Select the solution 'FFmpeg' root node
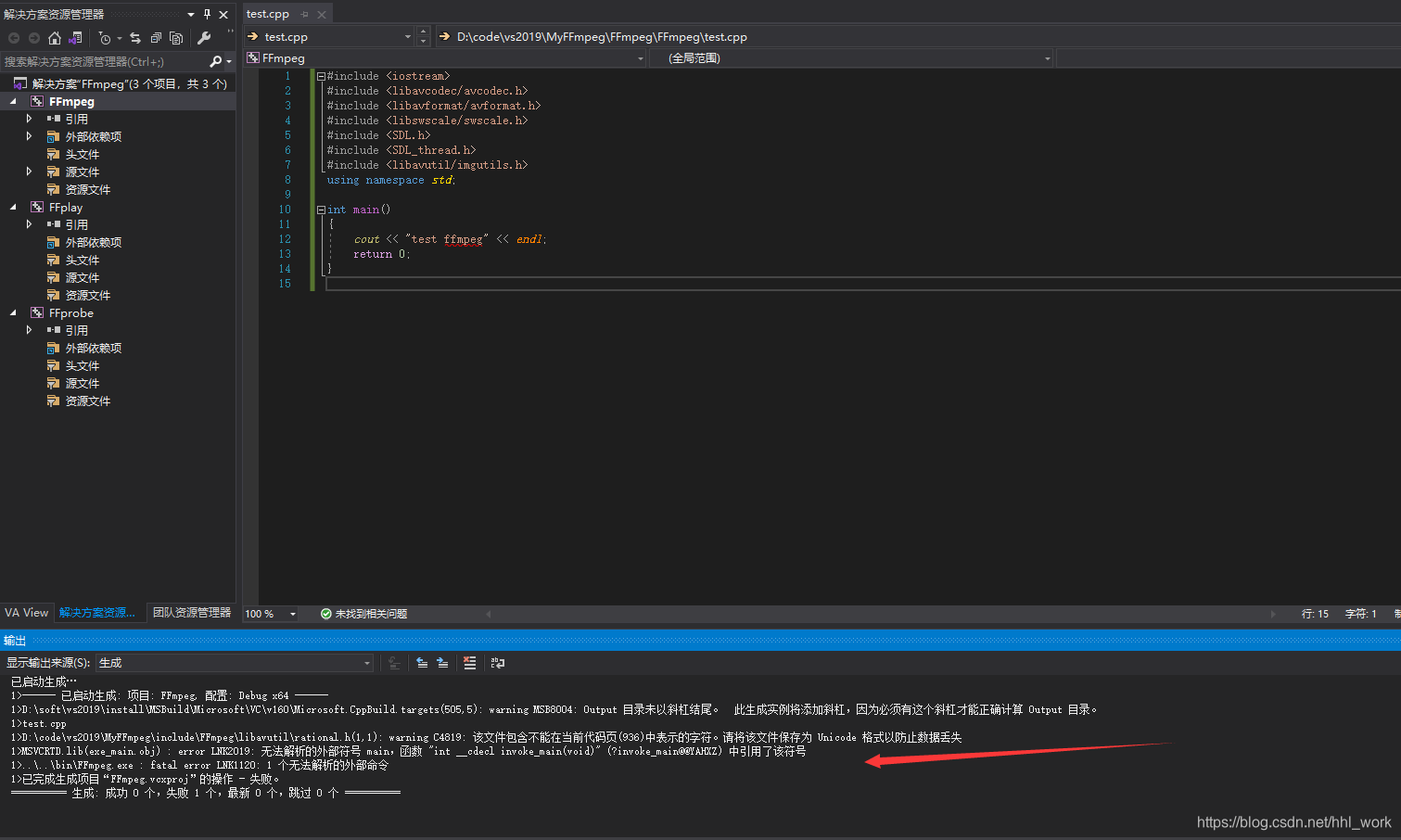This screenshot has height=840, width=1401. click(x=129, y=83)
